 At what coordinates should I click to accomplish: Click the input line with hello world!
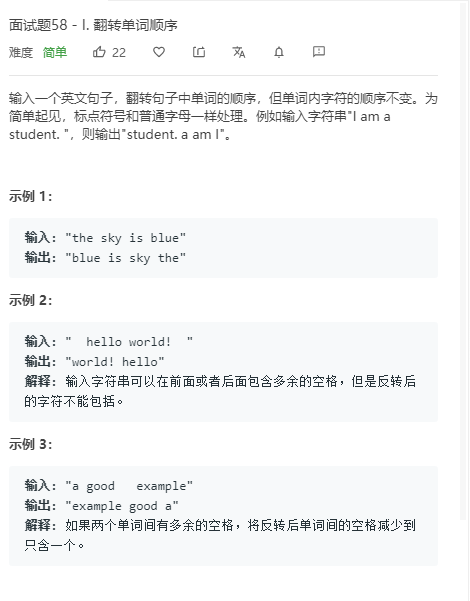(x=109, y=341)
